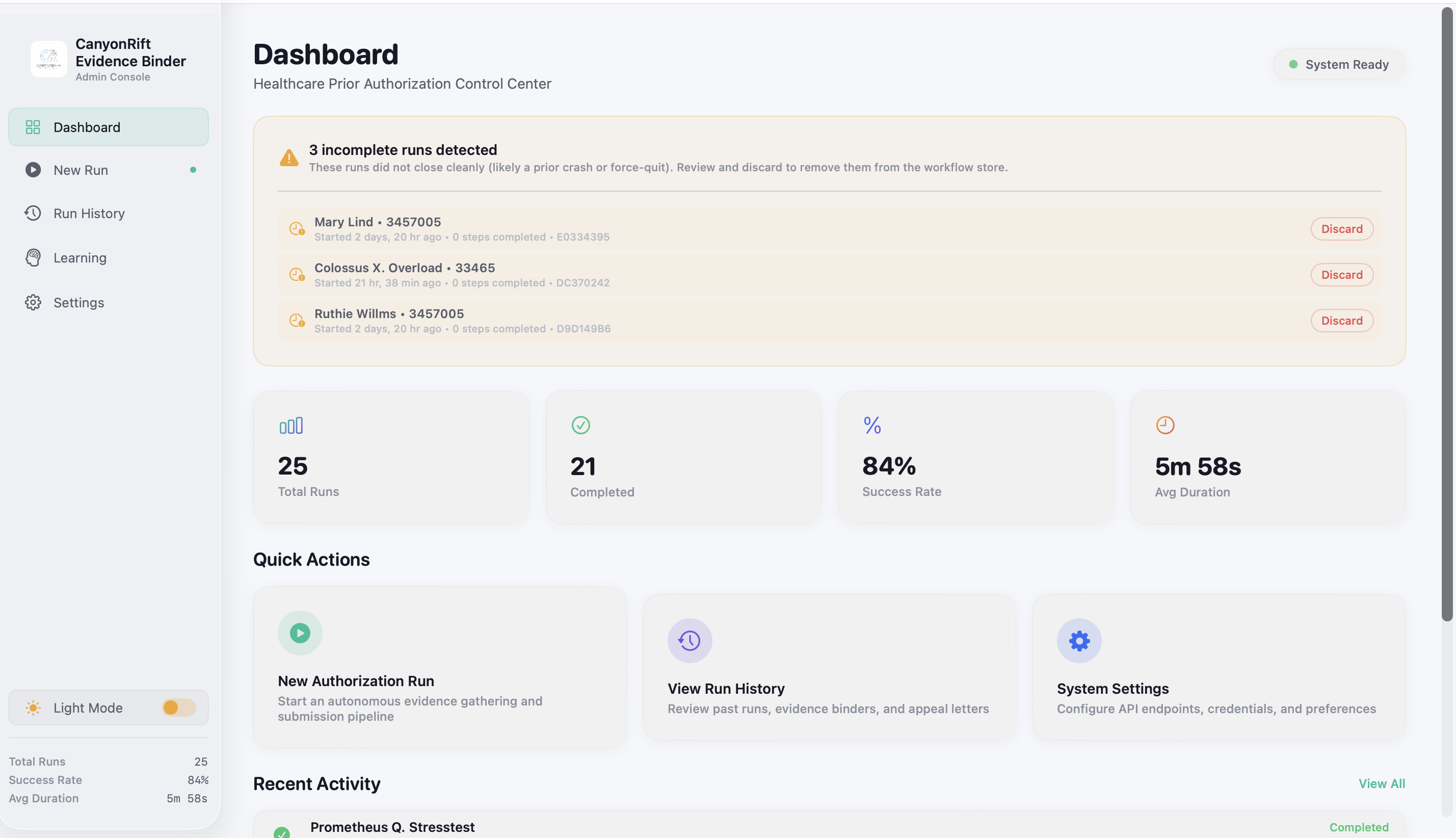This screenshot has width=1456, height=838.
Task: Click the 'Ruthie Willms • 3457005' run title
Action: (389, 313)
